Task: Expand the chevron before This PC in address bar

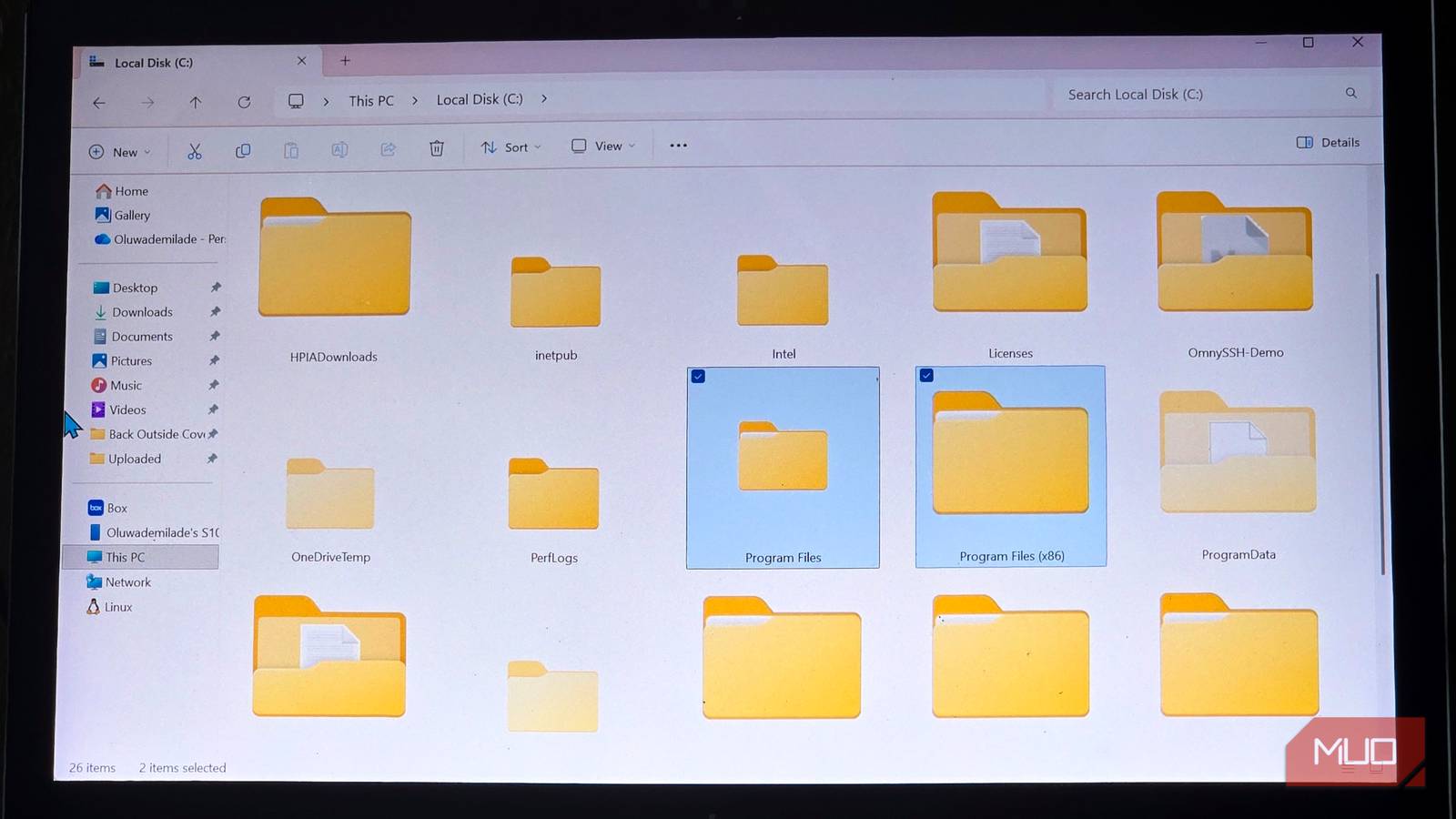Action: [x=326, y=101]
